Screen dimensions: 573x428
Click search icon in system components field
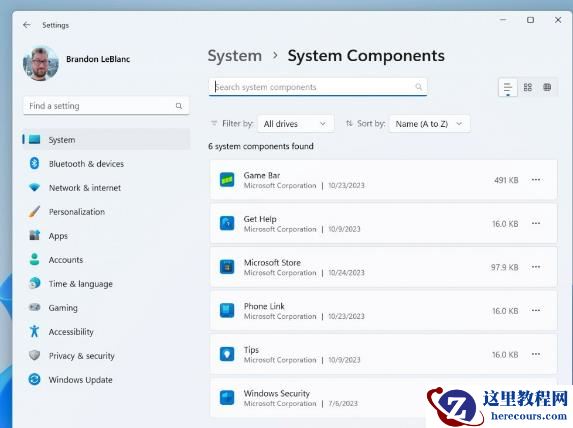point(418,87)
